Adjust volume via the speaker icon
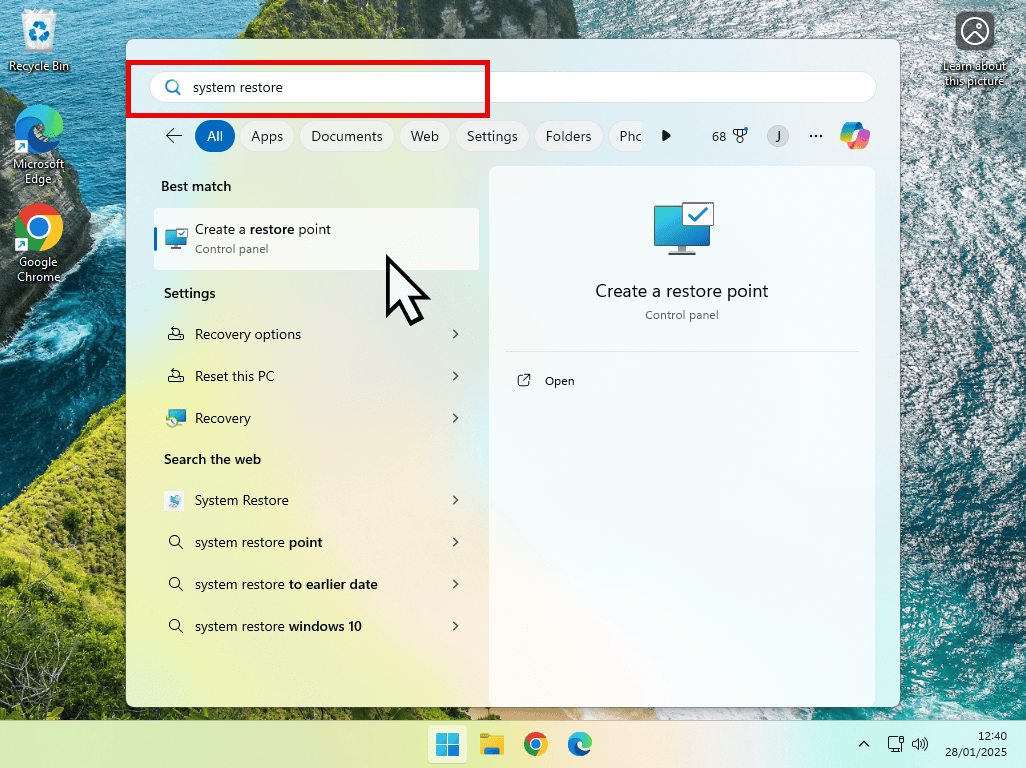The height and width of the screenshot is (768, 1026). [919, 744]
